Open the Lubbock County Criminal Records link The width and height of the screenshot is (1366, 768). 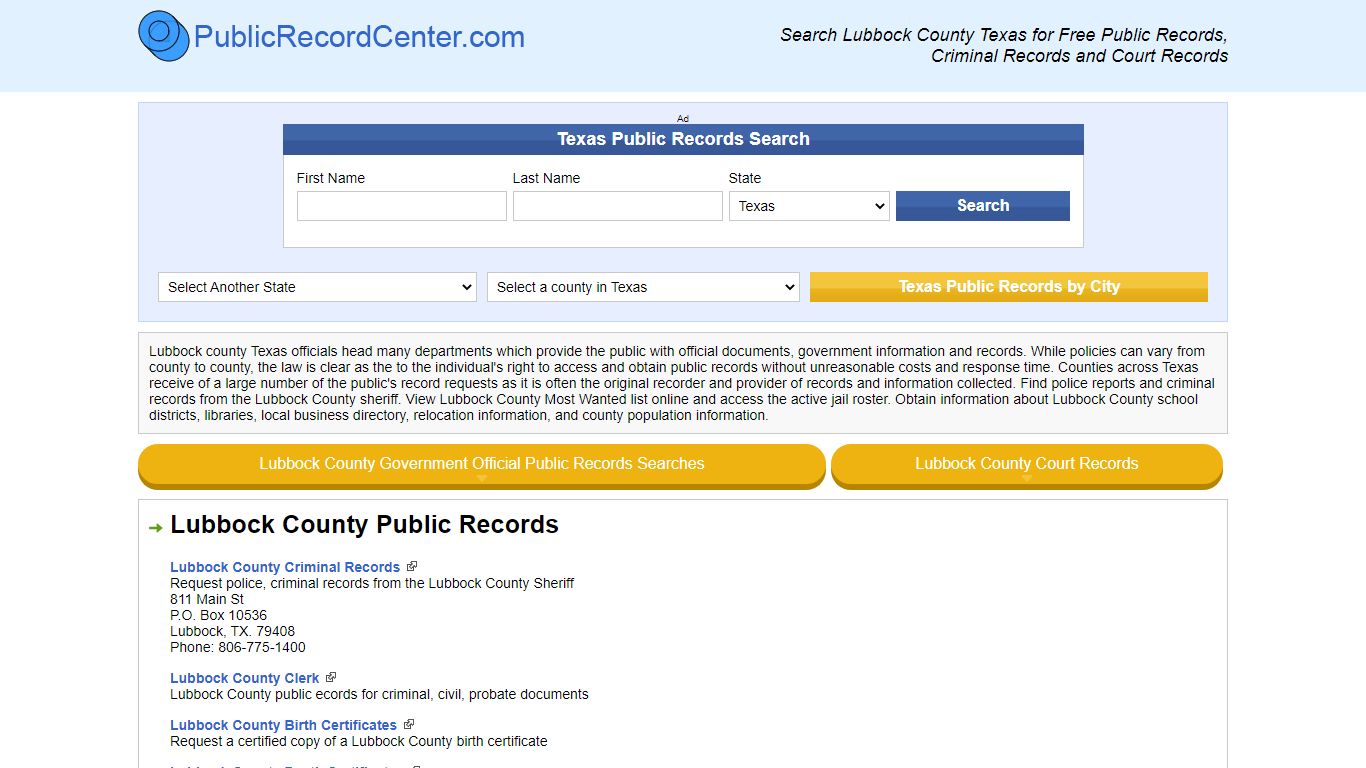[x=285, y=567]
